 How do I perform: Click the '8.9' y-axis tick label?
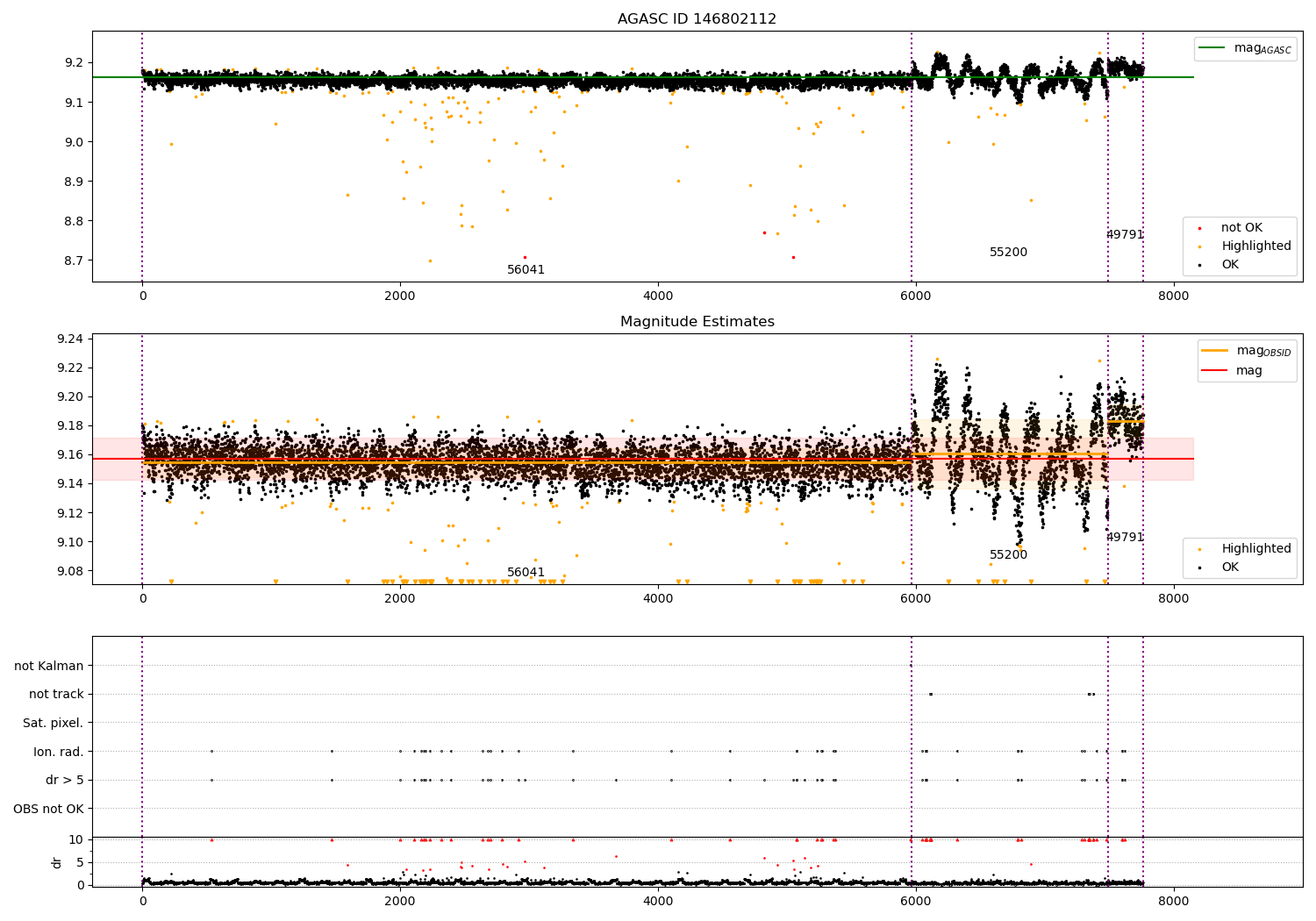click(74, 182)
